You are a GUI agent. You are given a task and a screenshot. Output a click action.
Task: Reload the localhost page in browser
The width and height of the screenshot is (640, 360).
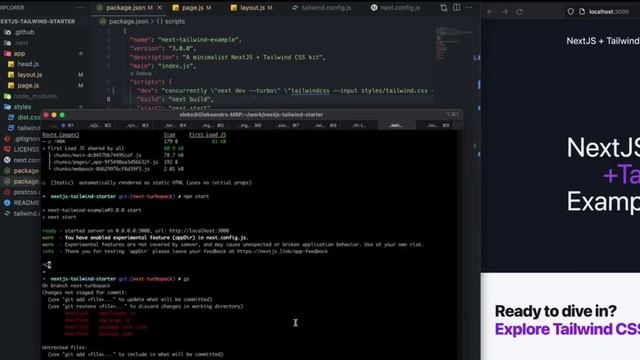[519, 12]
